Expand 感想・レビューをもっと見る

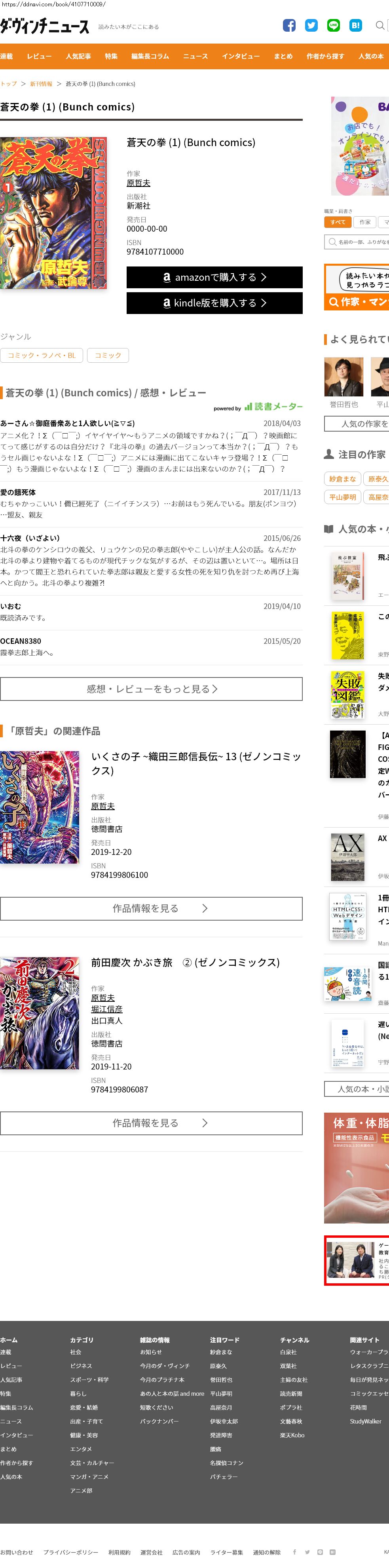pos(151,689)
